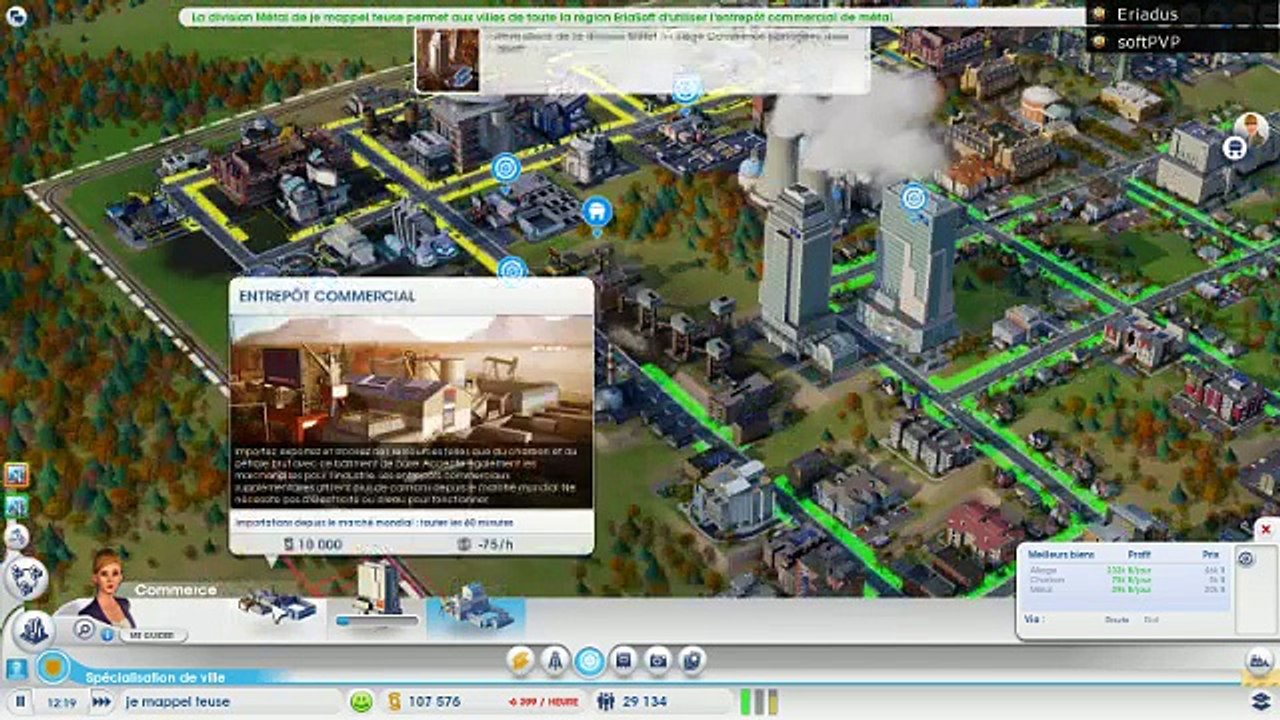
Task: Select the Métal row in Meilleurs biens
Action: (1127, 589)
